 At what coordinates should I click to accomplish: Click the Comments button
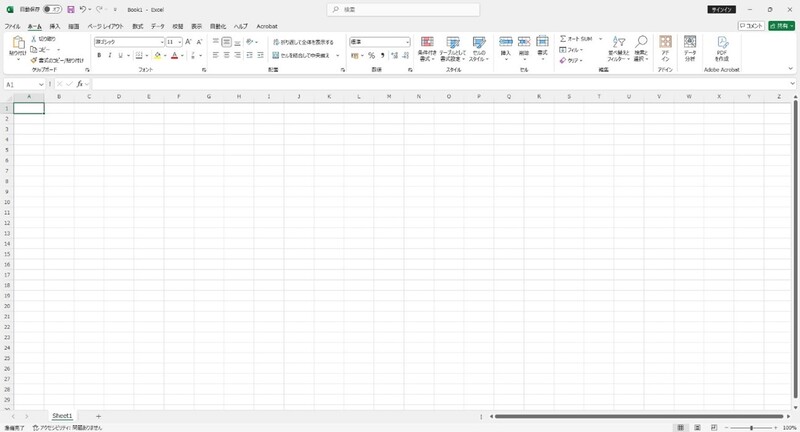(751, 26)
